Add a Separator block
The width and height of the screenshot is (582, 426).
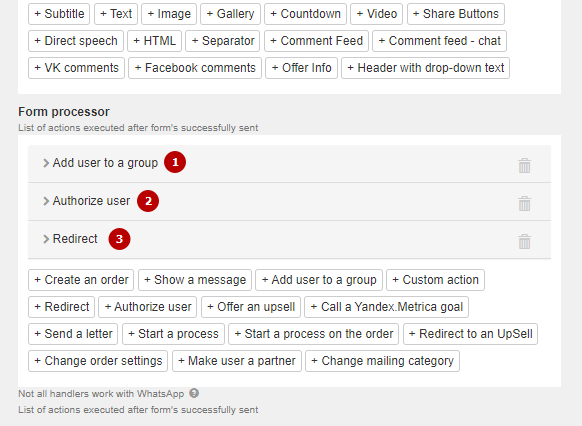pyautogui.click(x=223, y=41)
